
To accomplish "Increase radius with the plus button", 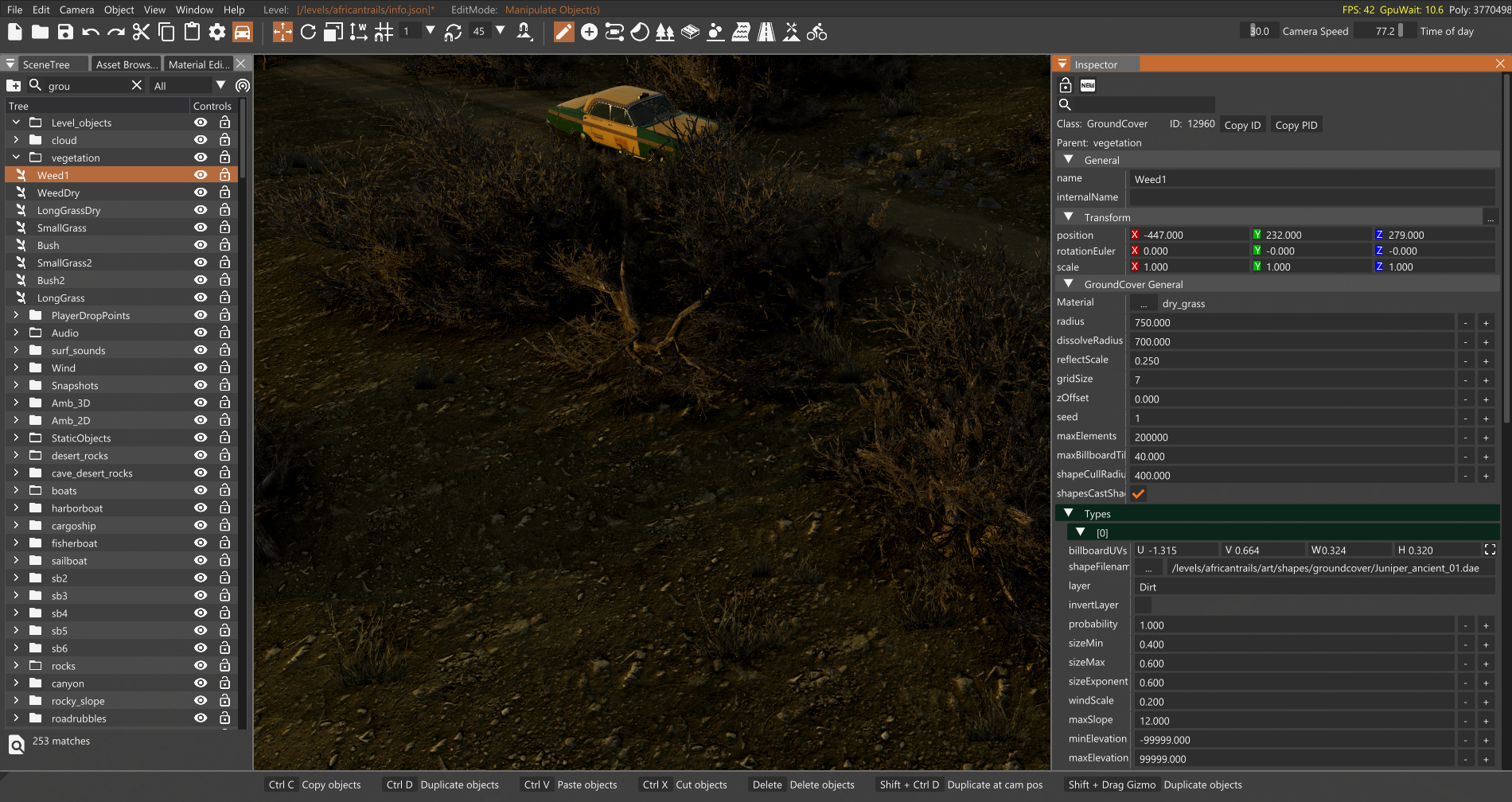I will coord(1486,323).
